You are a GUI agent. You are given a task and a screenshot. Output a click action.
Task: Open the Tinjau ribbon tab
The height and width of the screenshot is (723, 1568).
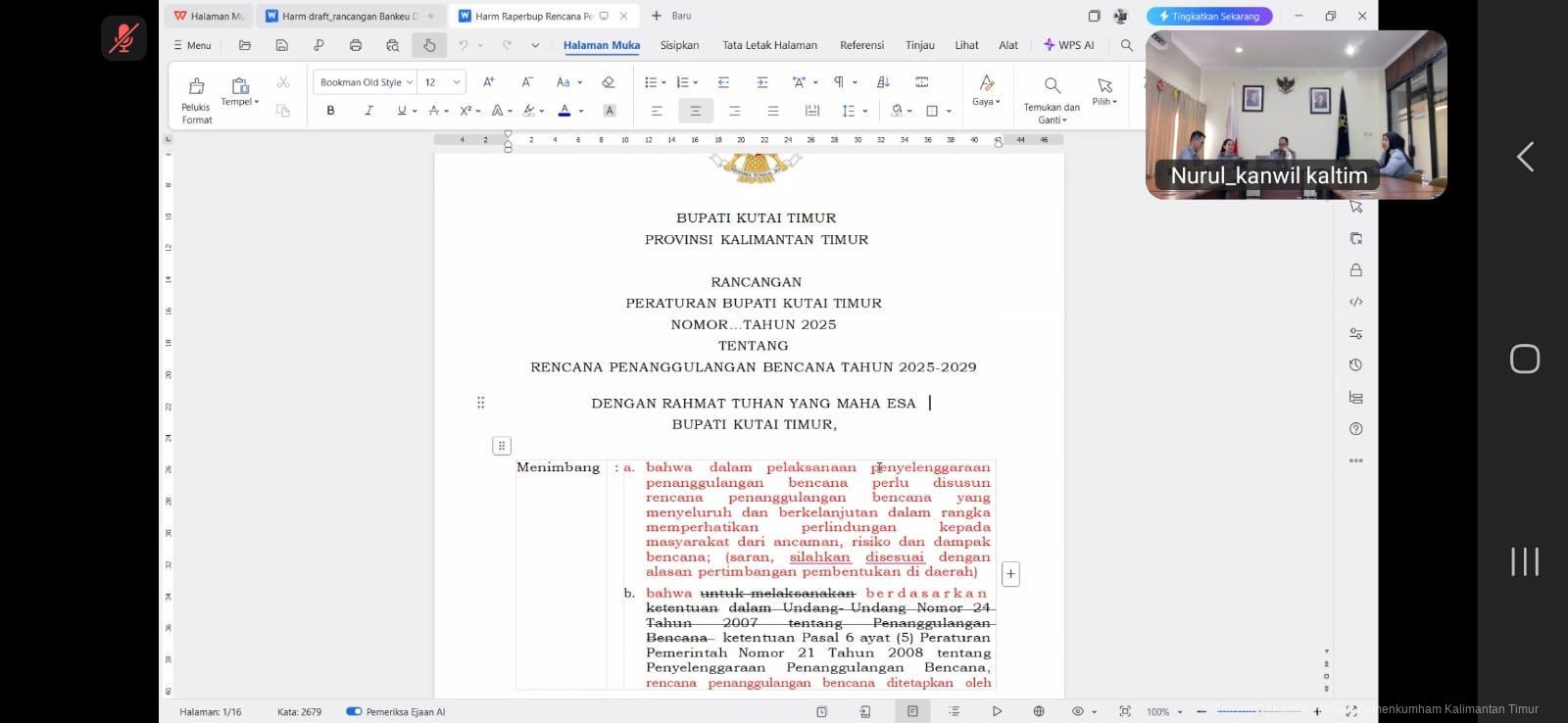(919, 45)
